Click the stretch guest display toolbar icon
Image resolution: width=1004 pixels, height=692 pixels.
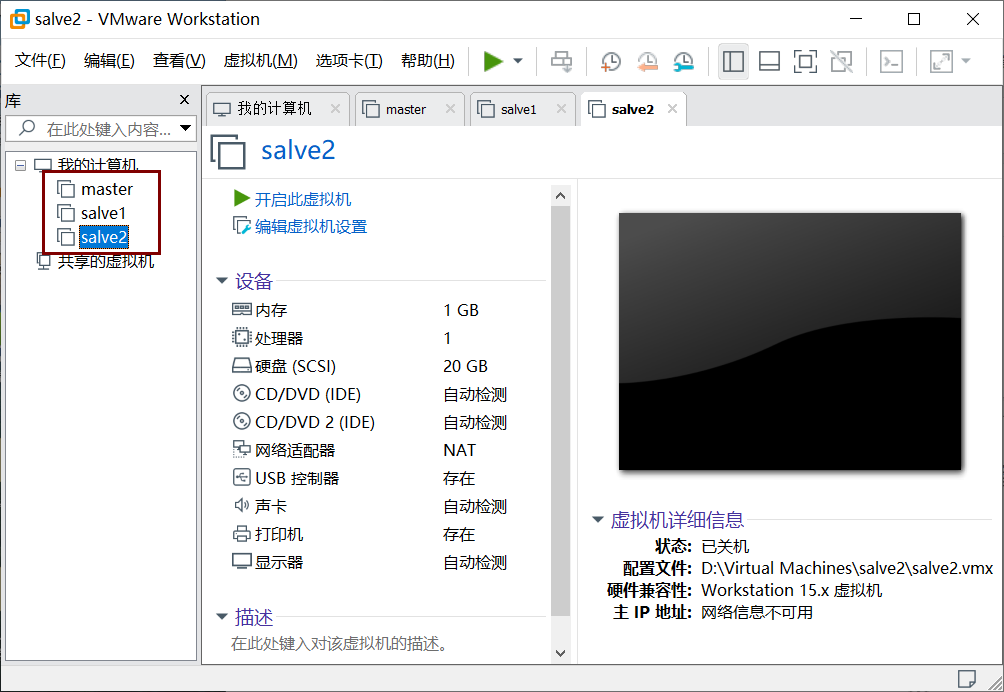point(941,61)
